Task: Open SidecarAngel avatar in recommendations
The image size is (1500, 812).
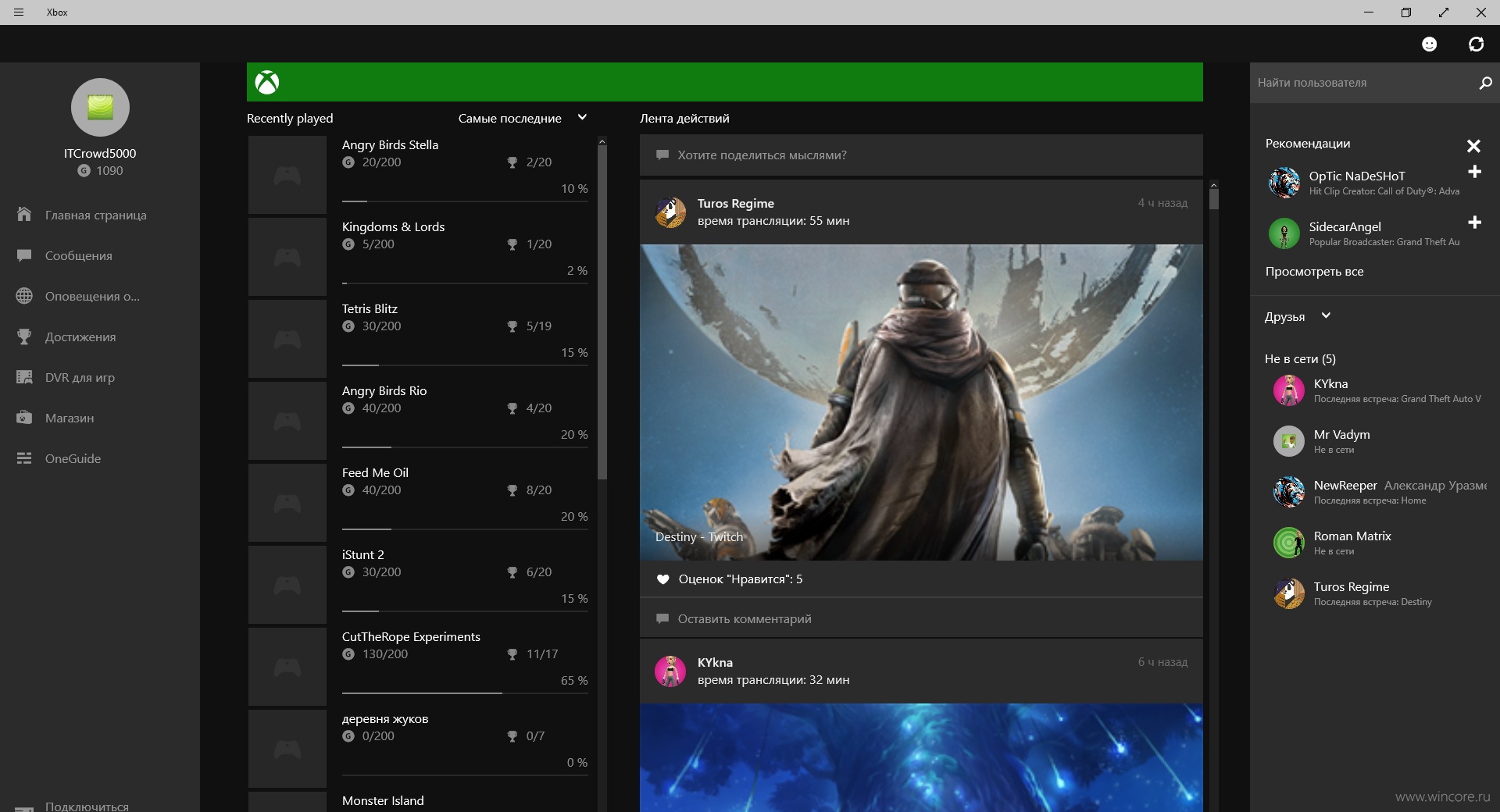Action: (x=1284, y=233)
